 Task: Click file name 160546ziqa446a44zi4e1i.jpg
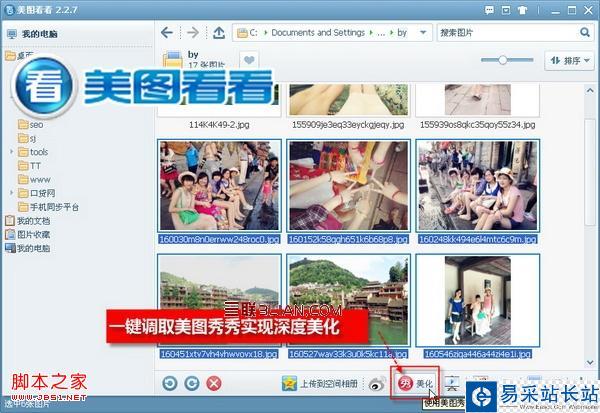click(x=478, y=354)
